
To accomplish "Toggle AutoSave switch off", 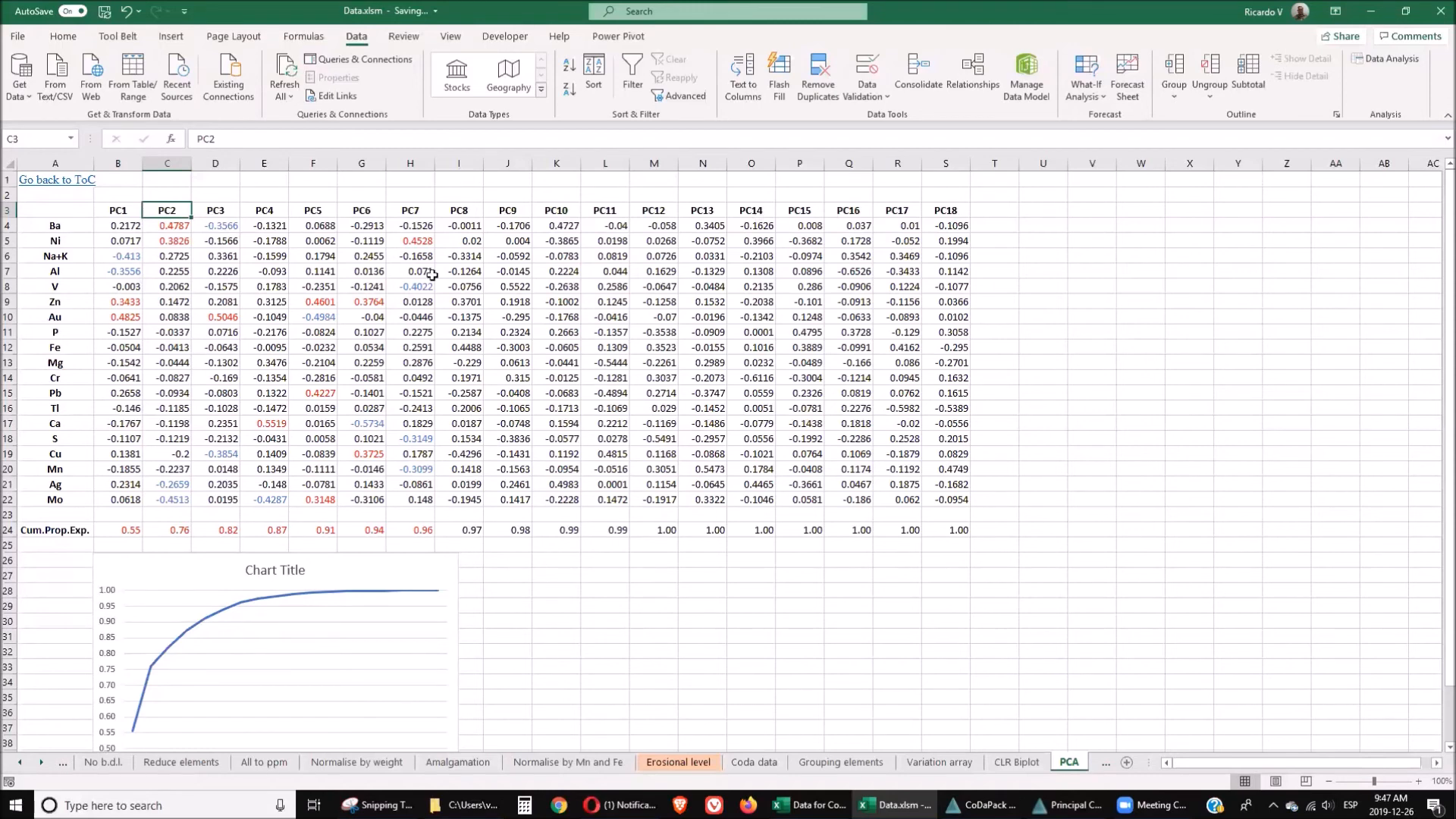I will pyautogui.click(x=73, y=11).
